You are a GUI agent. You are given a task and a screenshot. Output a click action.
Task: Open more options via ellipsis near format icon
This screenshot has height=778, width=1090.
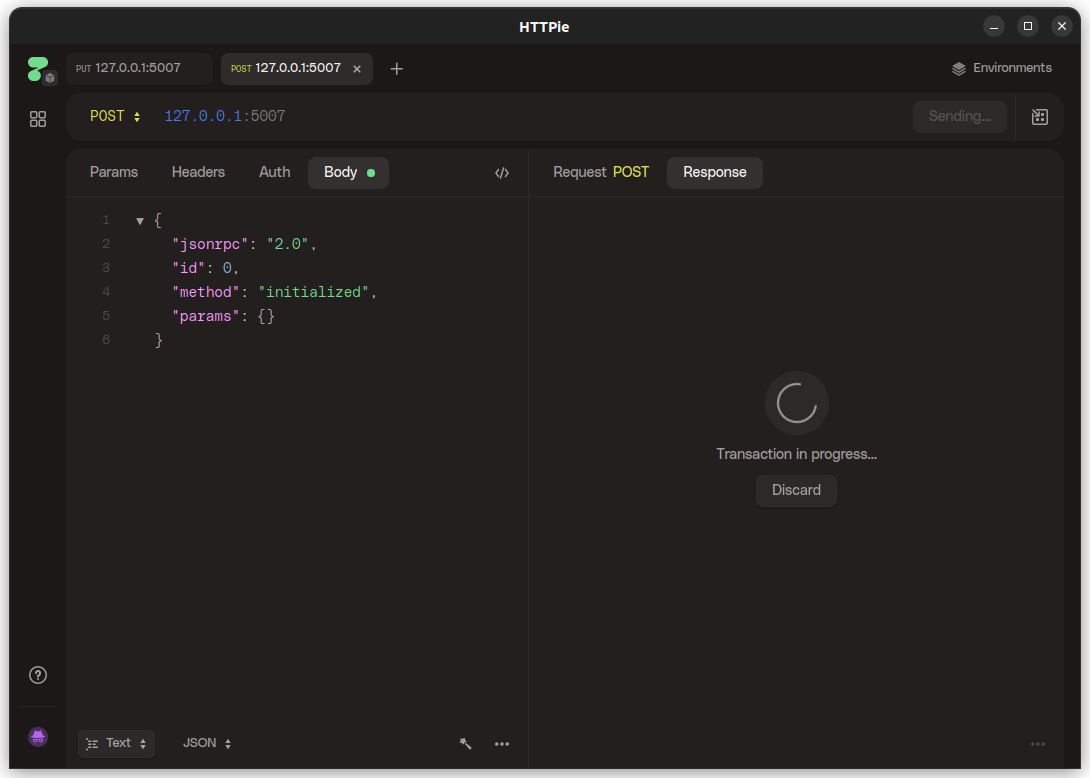point(502,743)
